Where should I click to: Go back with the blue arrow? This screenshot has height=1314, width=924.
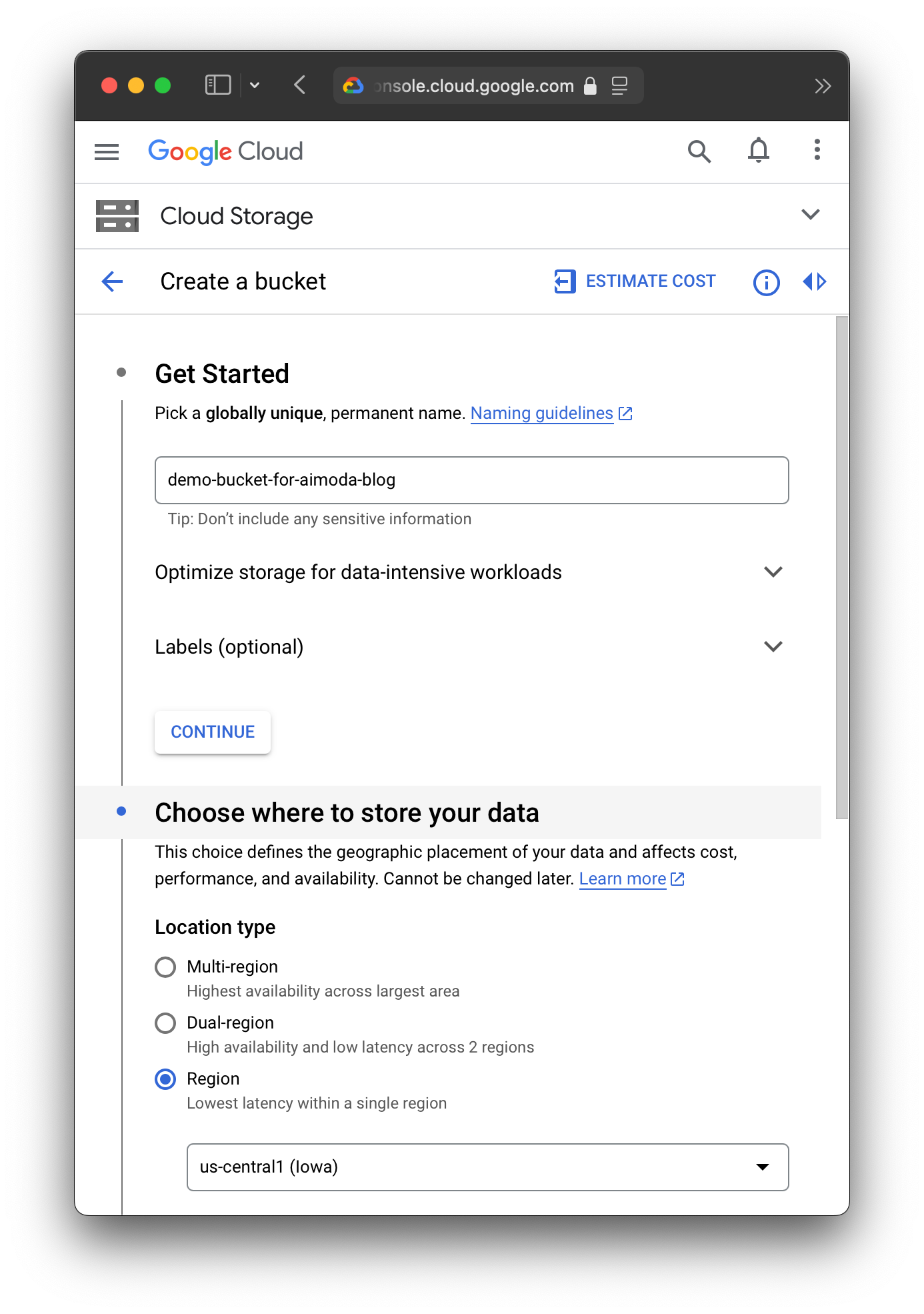click(112, 281)
